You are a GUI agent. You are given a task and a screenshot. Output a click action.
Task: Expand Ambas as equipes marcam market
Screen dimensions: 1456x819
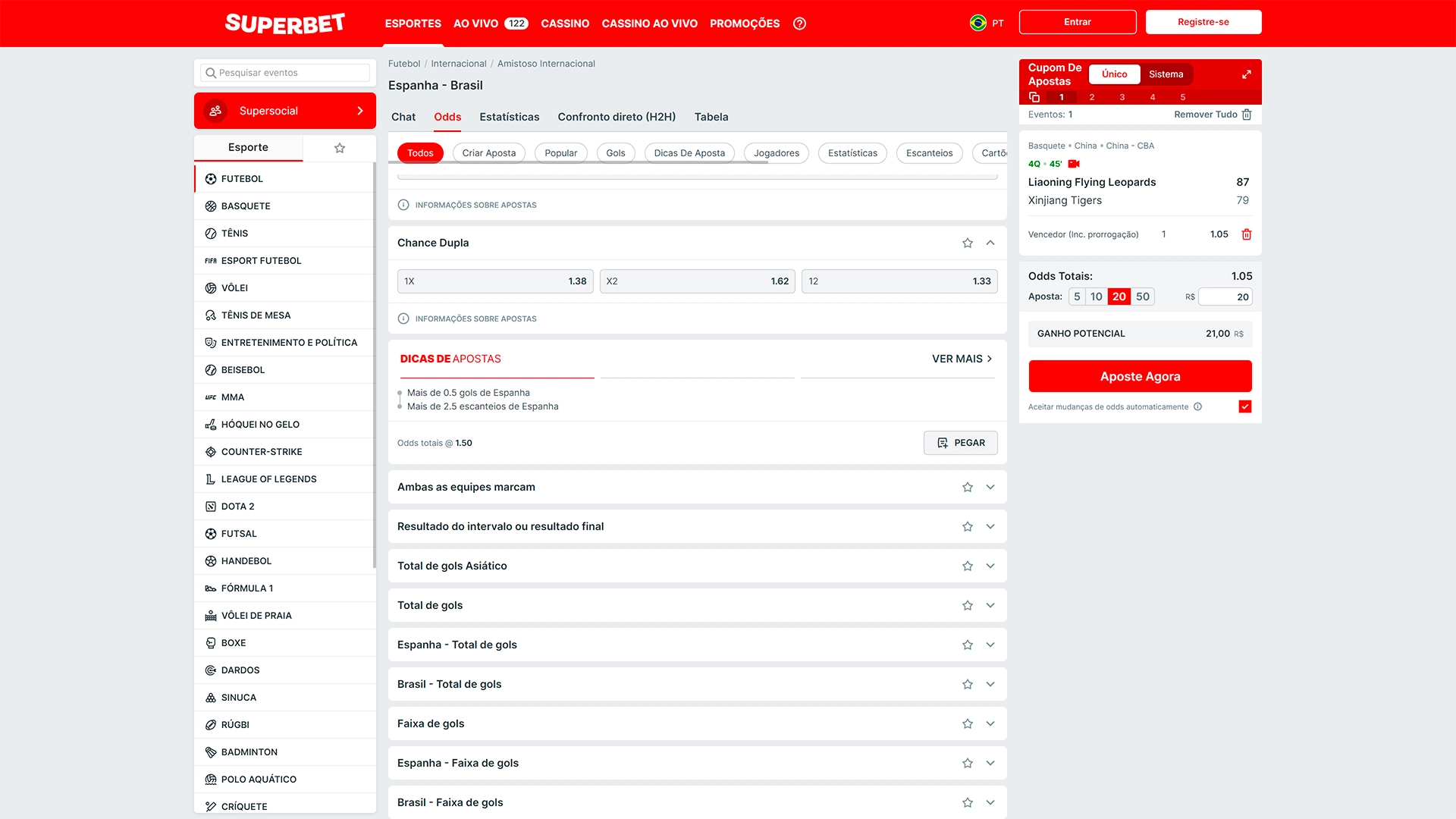click(x=990, y=487)
